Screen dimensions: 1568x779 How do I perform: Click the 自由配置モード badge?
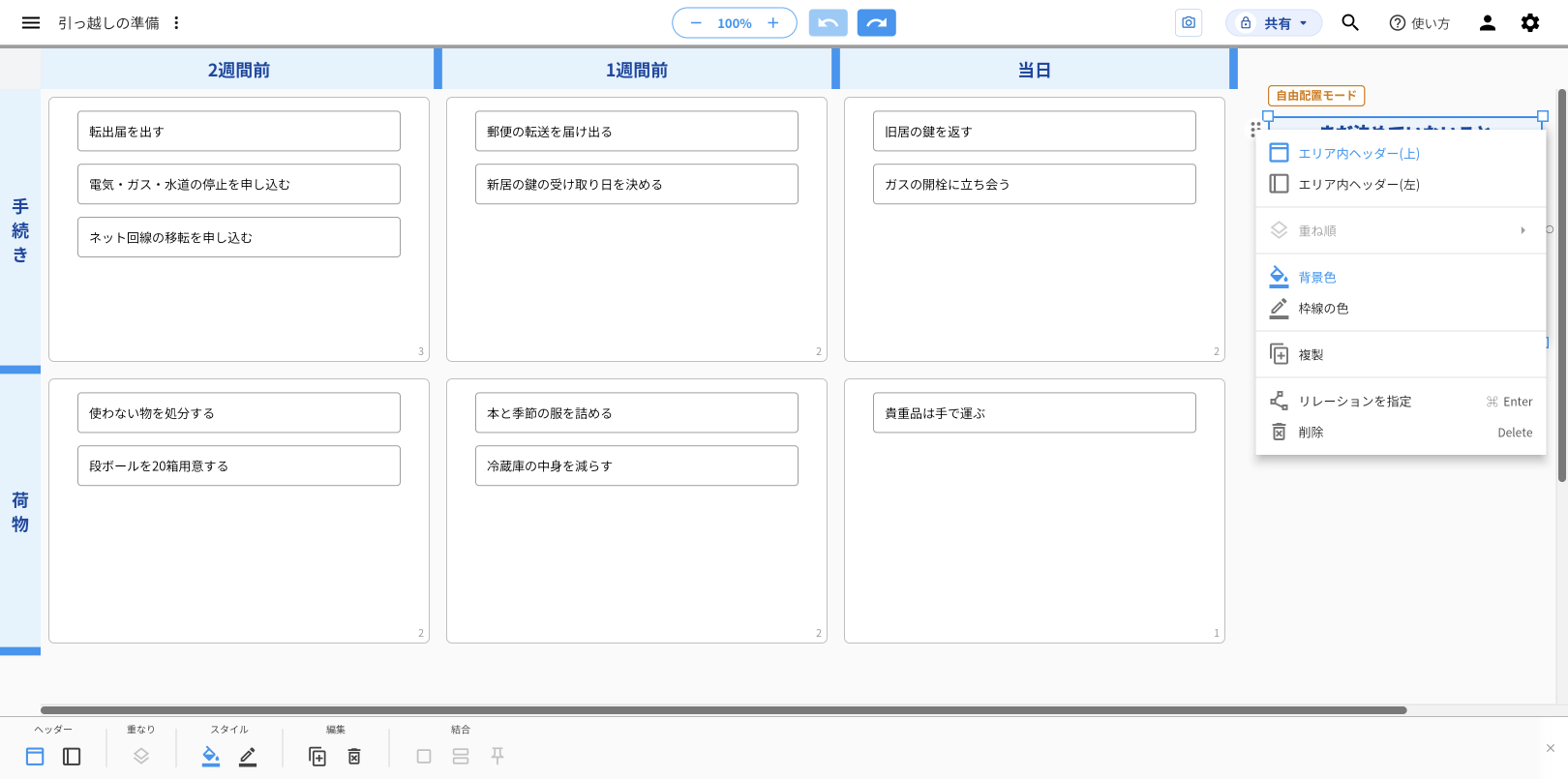pyautogui.click(x=1316, y=95)
